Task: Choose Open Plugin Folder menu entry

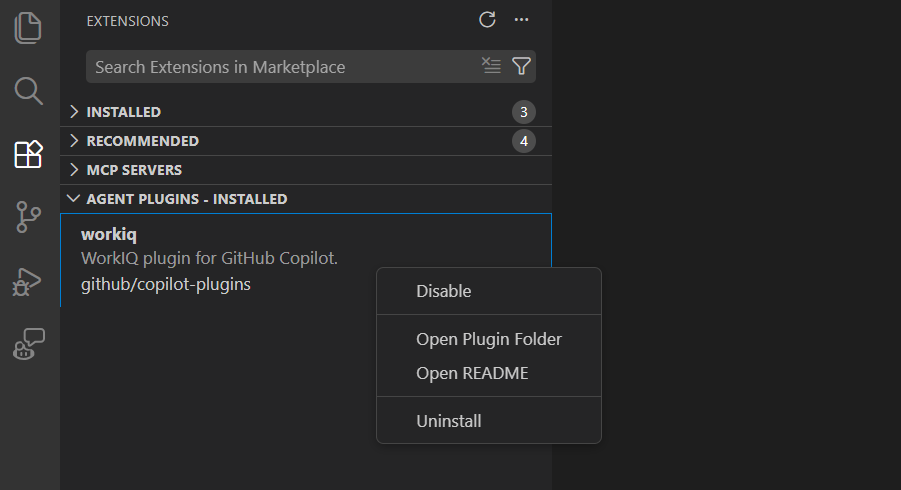Action: pyautogui.click(x=488, y=339)
